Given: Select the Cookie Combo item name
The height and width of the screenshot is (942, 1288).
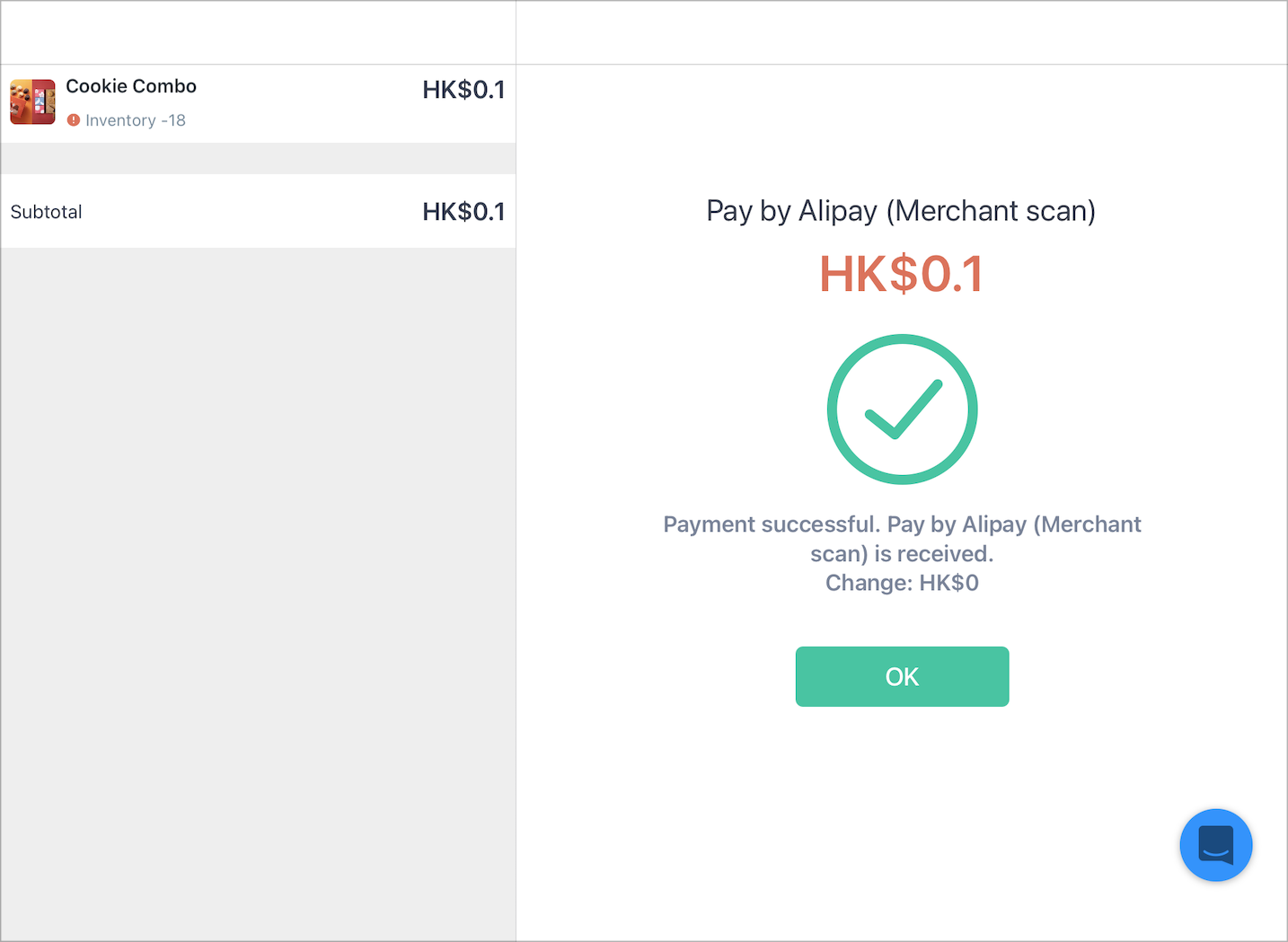Looking at the screenshot, I should click(131, 86).
